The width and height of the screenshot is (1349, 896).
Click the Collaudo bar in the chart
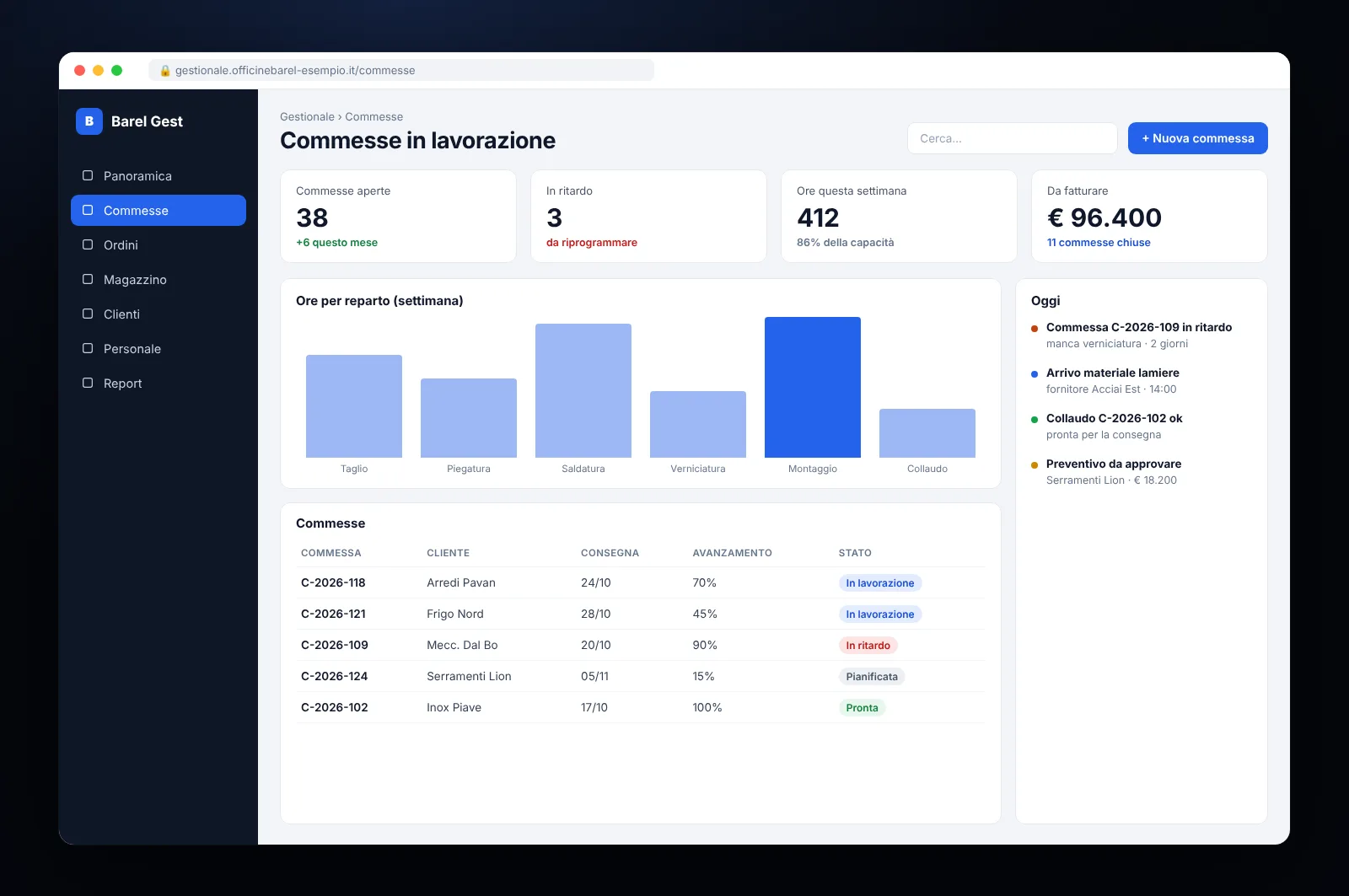[x=927, y=433]
